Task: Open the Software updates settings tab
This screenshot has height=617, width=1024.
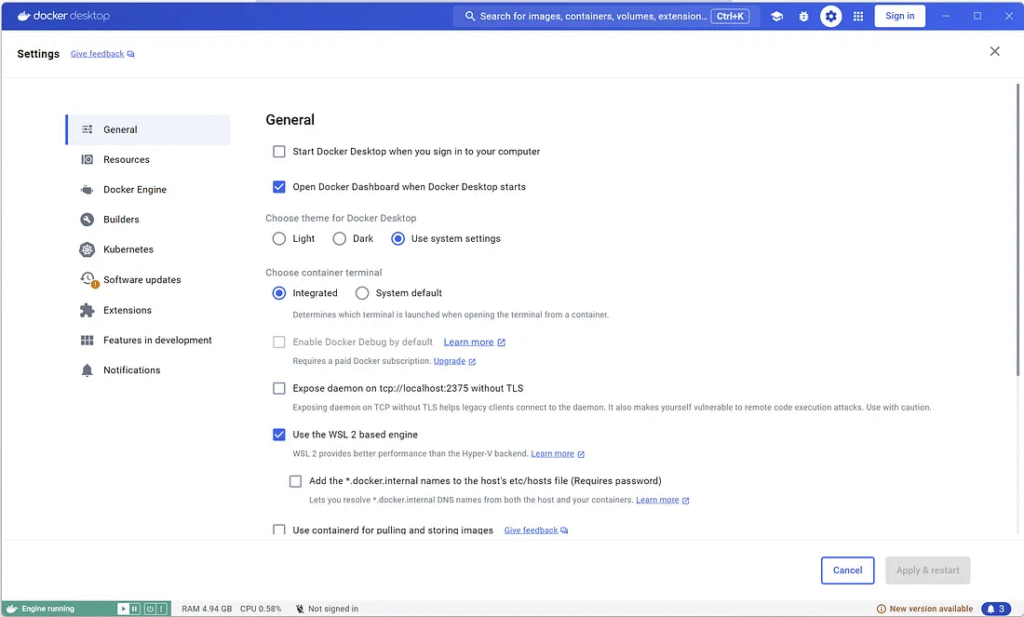Action: 148,279
